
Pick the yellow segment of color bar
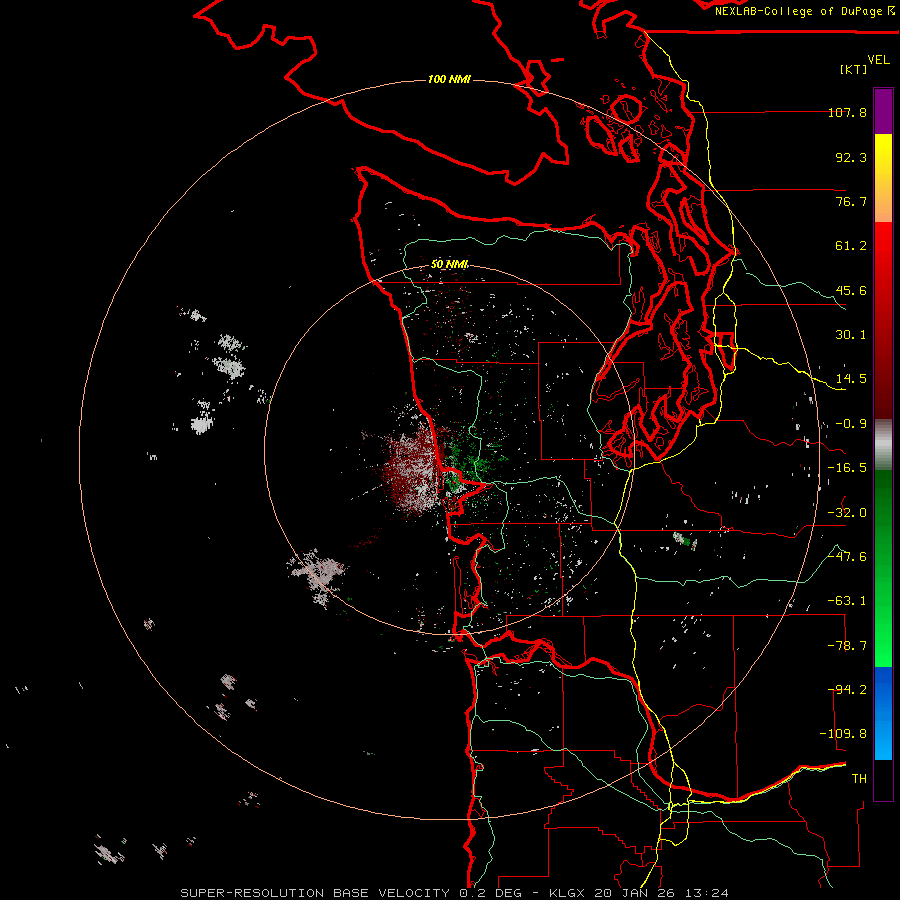tap(883, 156)
